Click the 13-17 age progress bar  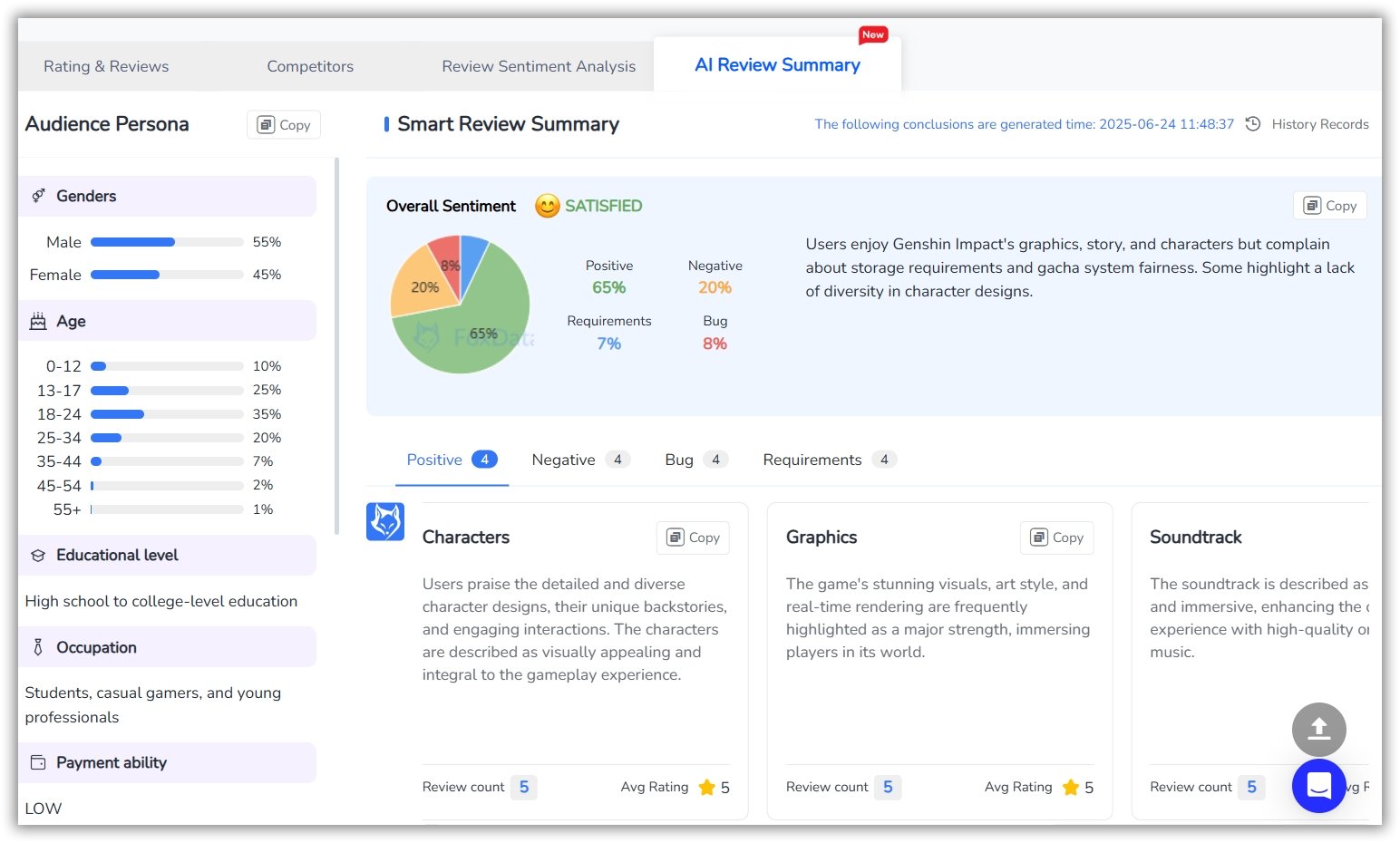click(167, 391)
